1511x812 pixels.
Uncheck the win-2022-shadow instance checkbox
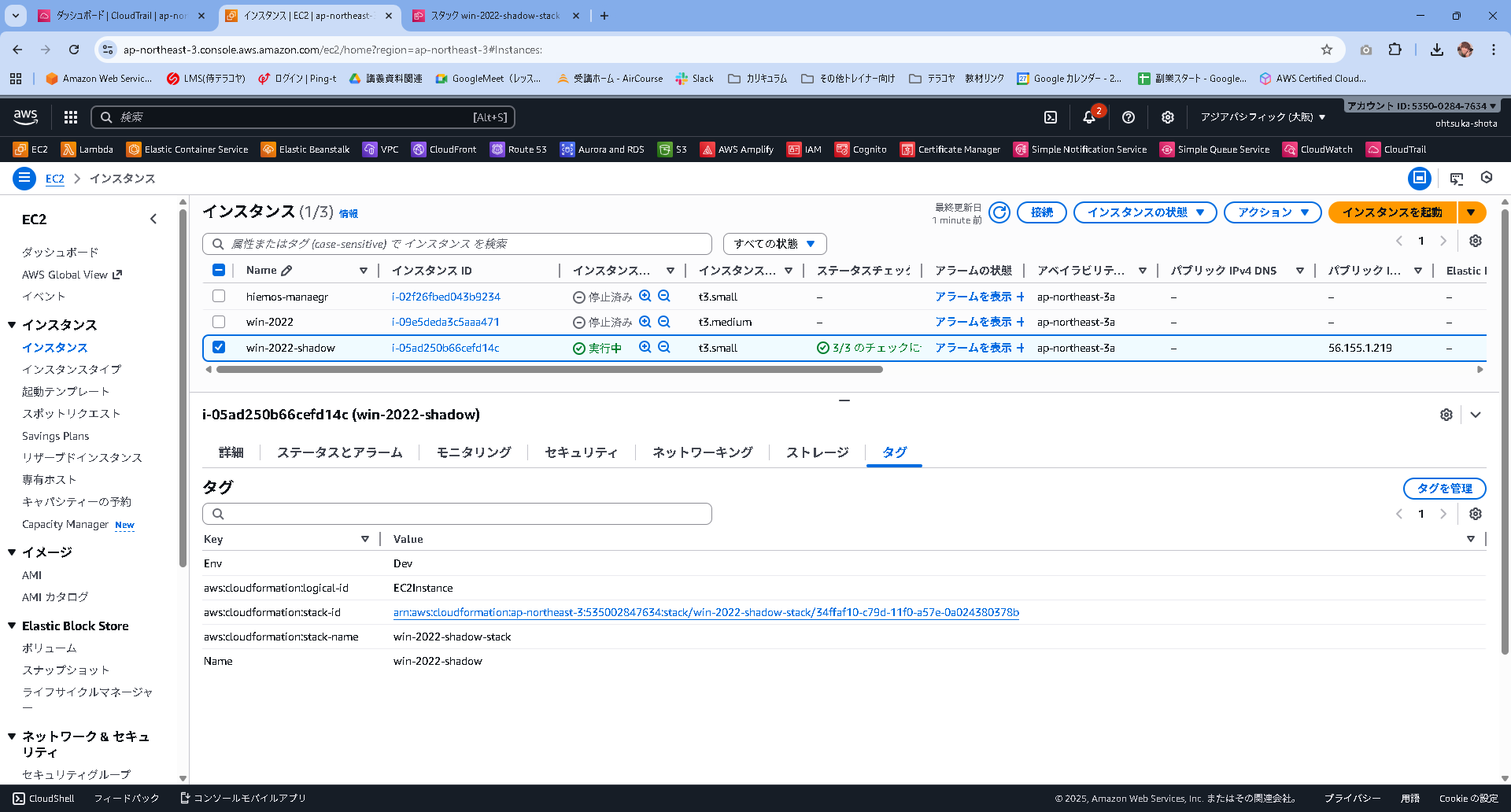coord(219,347)
